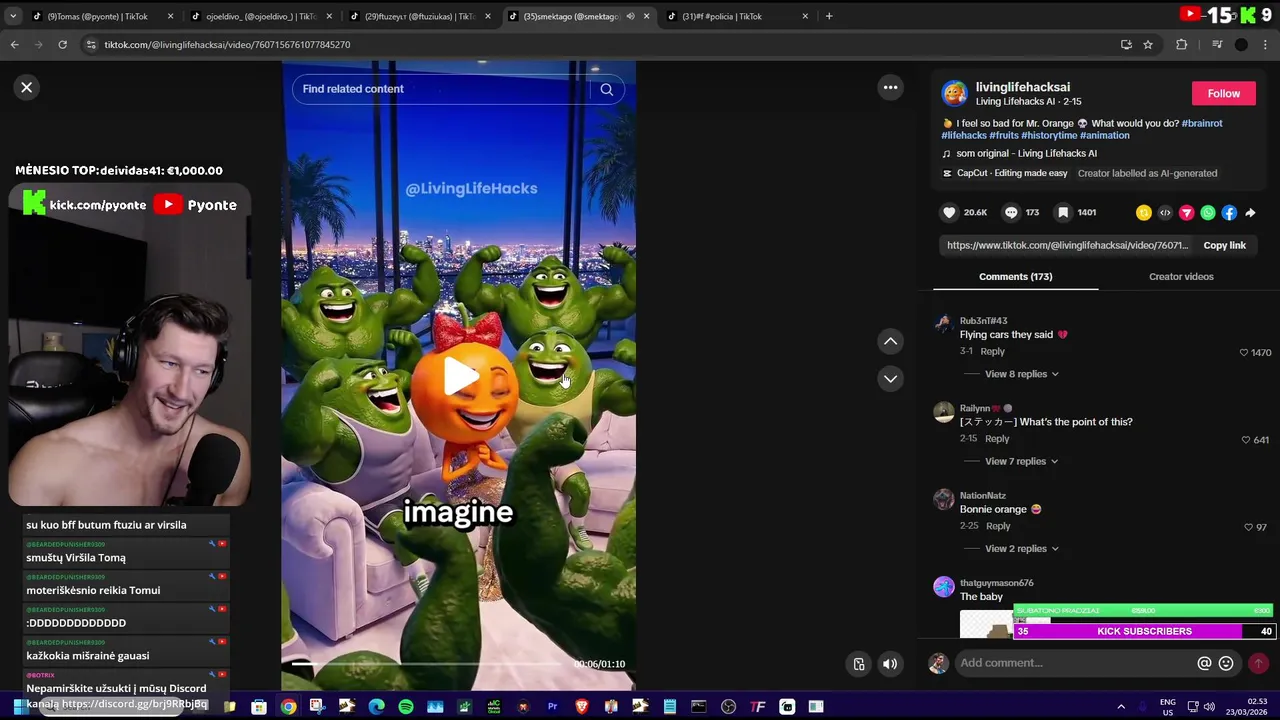Screen dimensions: 1280x720
Task: Switch to (29)ftuzeyLT tab
Action: (x=420, y=16)
